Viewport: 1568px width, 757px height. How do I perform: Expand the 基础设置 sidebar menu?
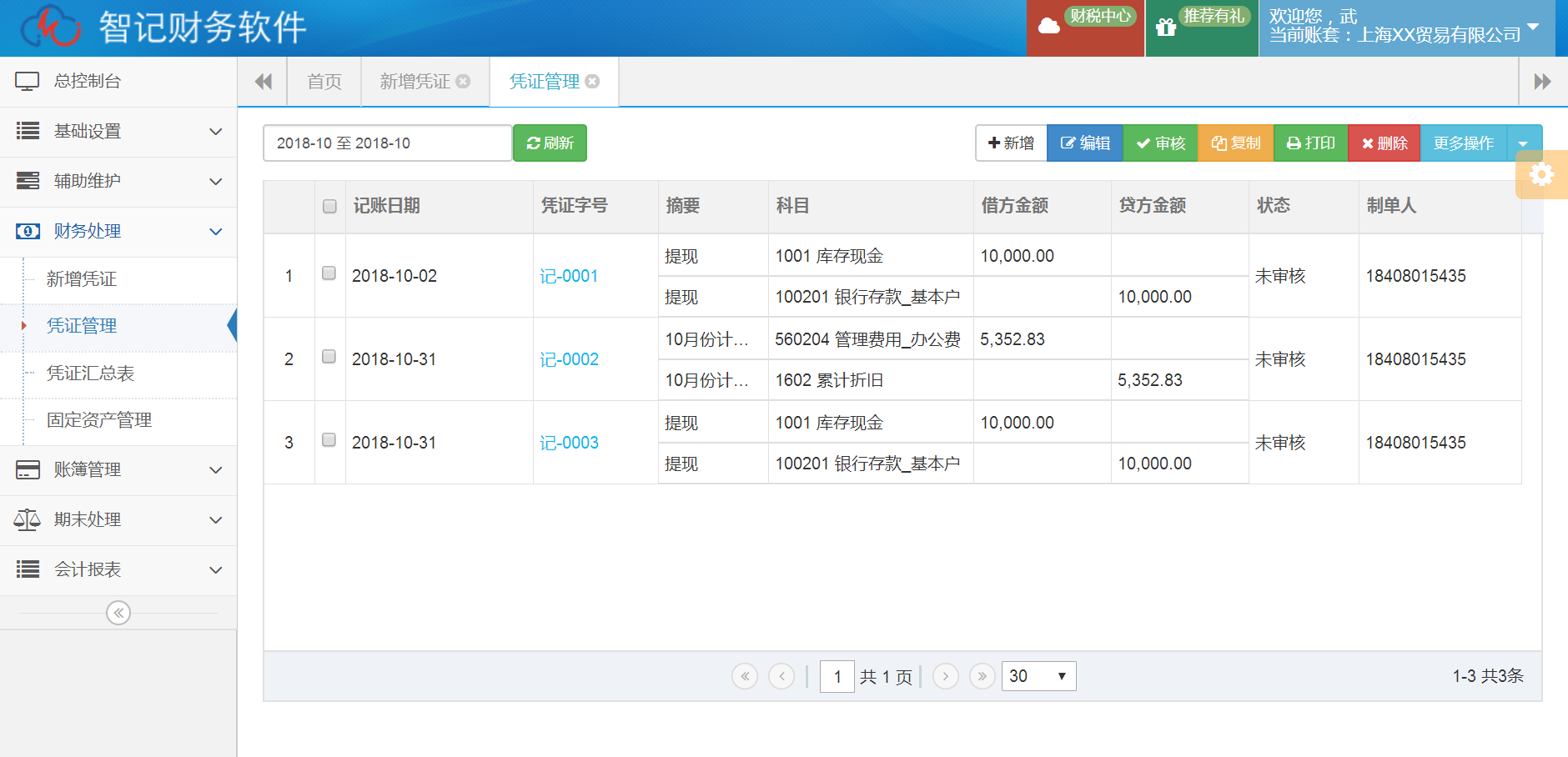(118, 132)
